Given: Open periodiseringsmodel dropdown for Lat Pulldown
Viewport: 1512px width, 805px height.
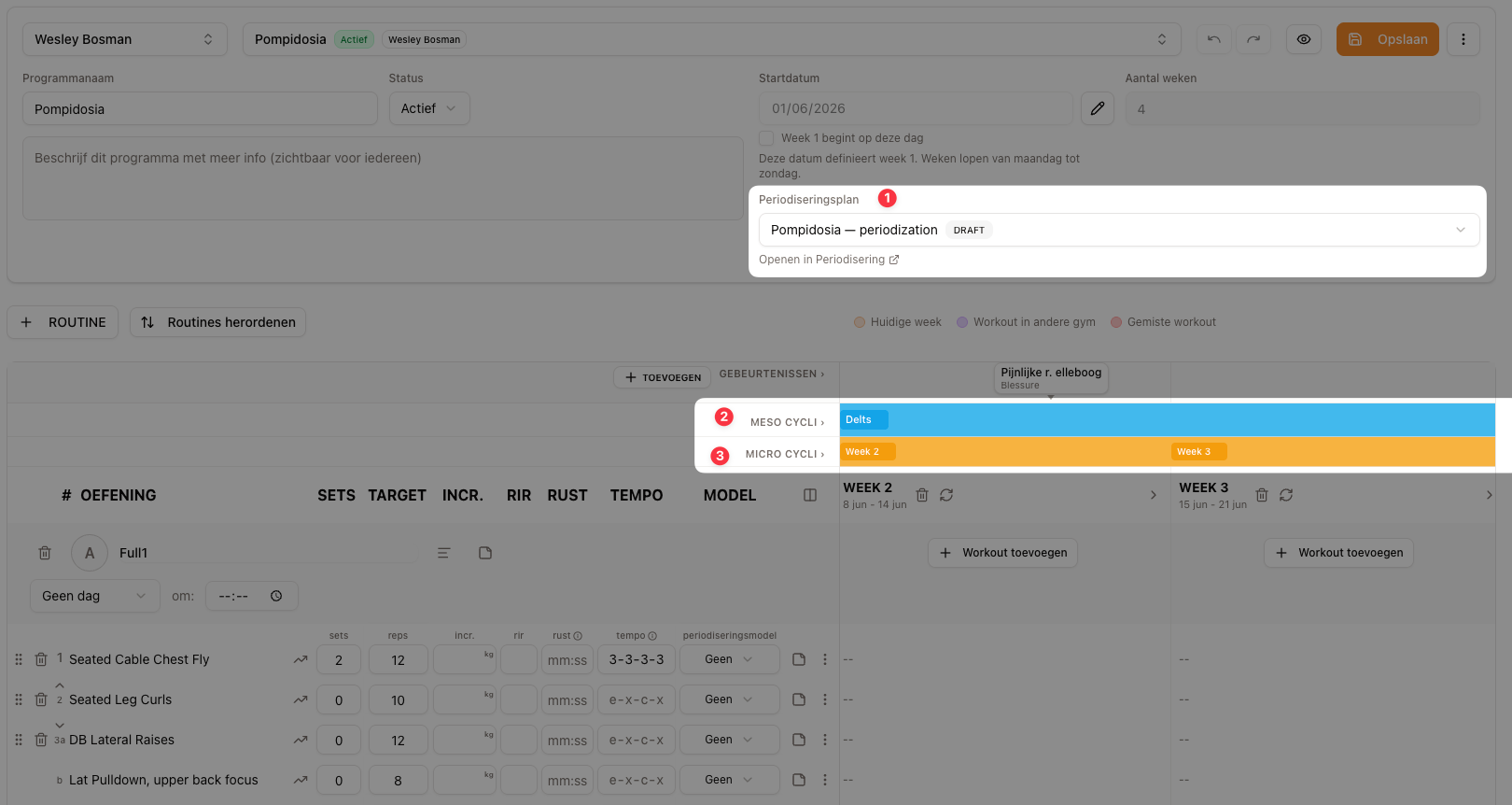Looking at the screenshot, I should [730, 780].
